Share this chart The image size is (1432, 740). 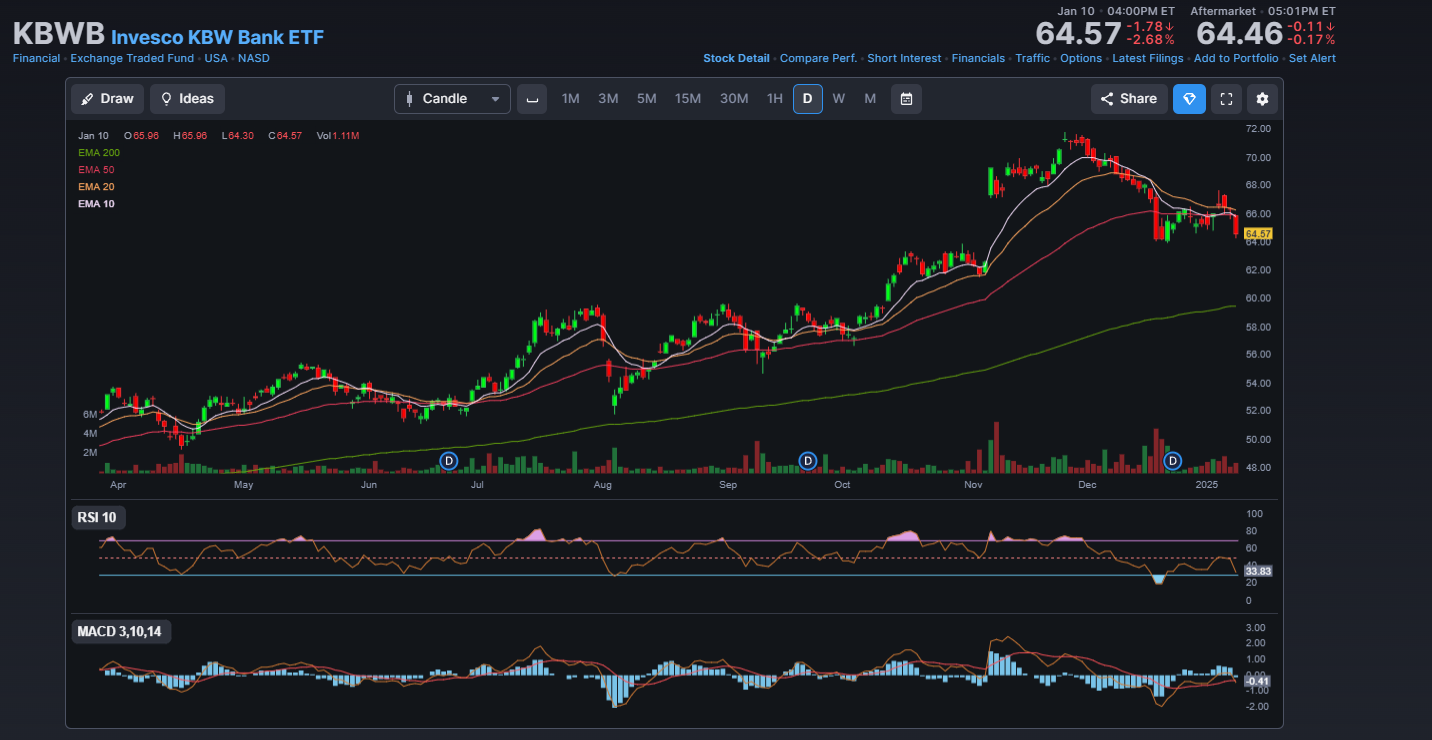coord(1129,99)
